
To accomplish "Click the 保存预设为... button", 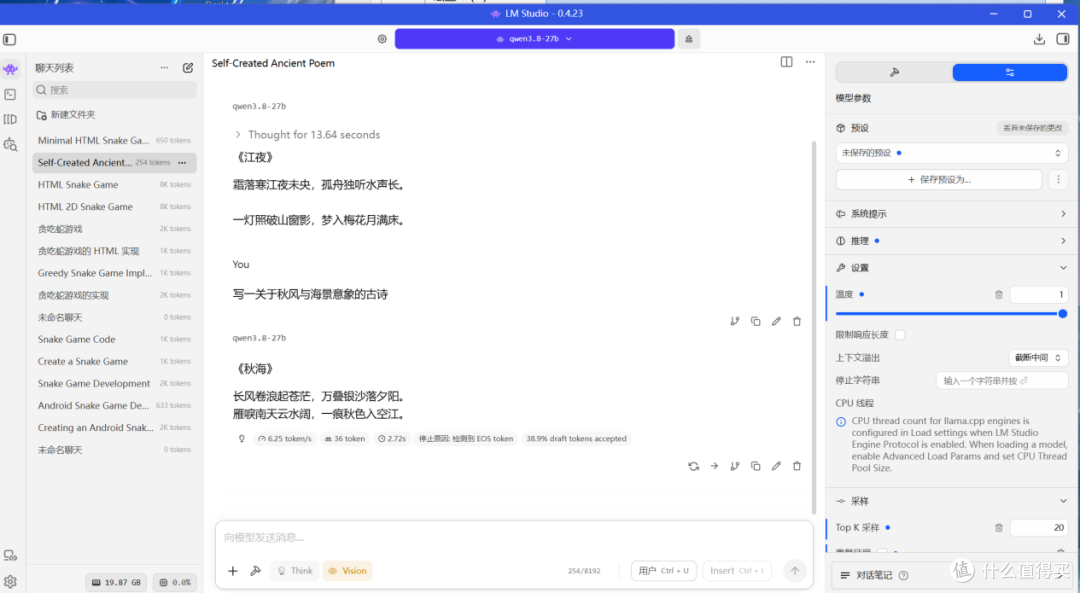I will pos(939,180).
